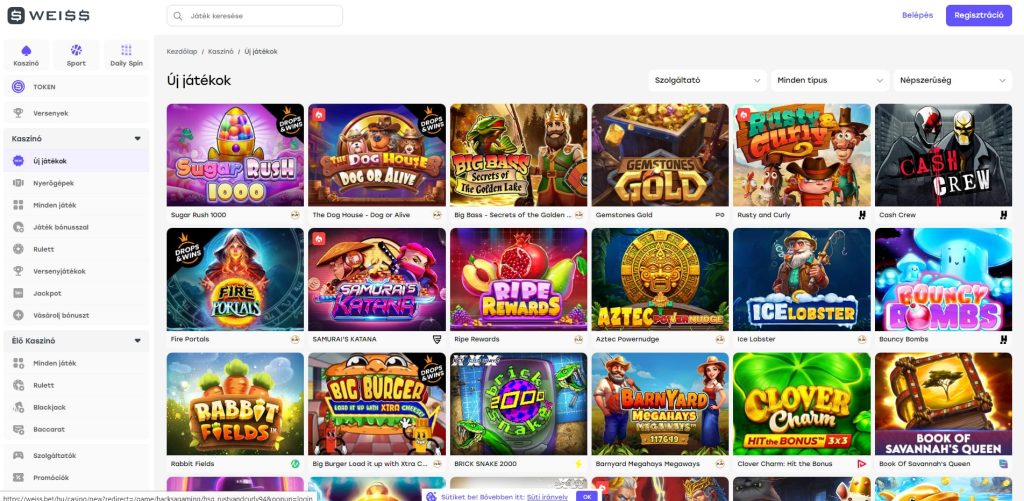Click the Belépés login link
1024x501 pixels.
click(917, 16)
